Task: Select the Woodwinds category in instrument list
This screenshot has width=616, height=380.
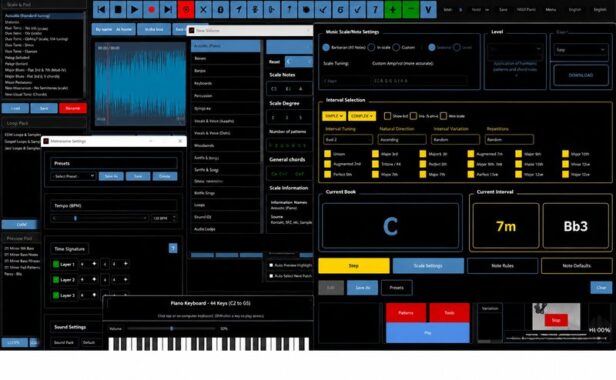Action: (225, 145)
